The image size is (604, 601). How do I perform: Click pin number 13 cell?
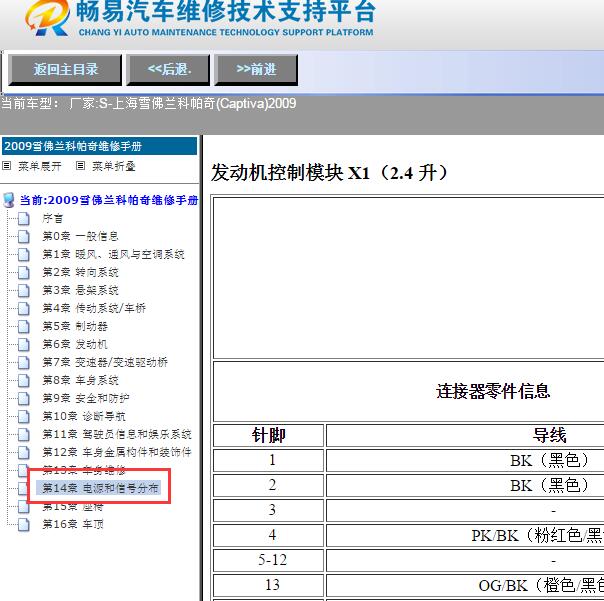268,586
